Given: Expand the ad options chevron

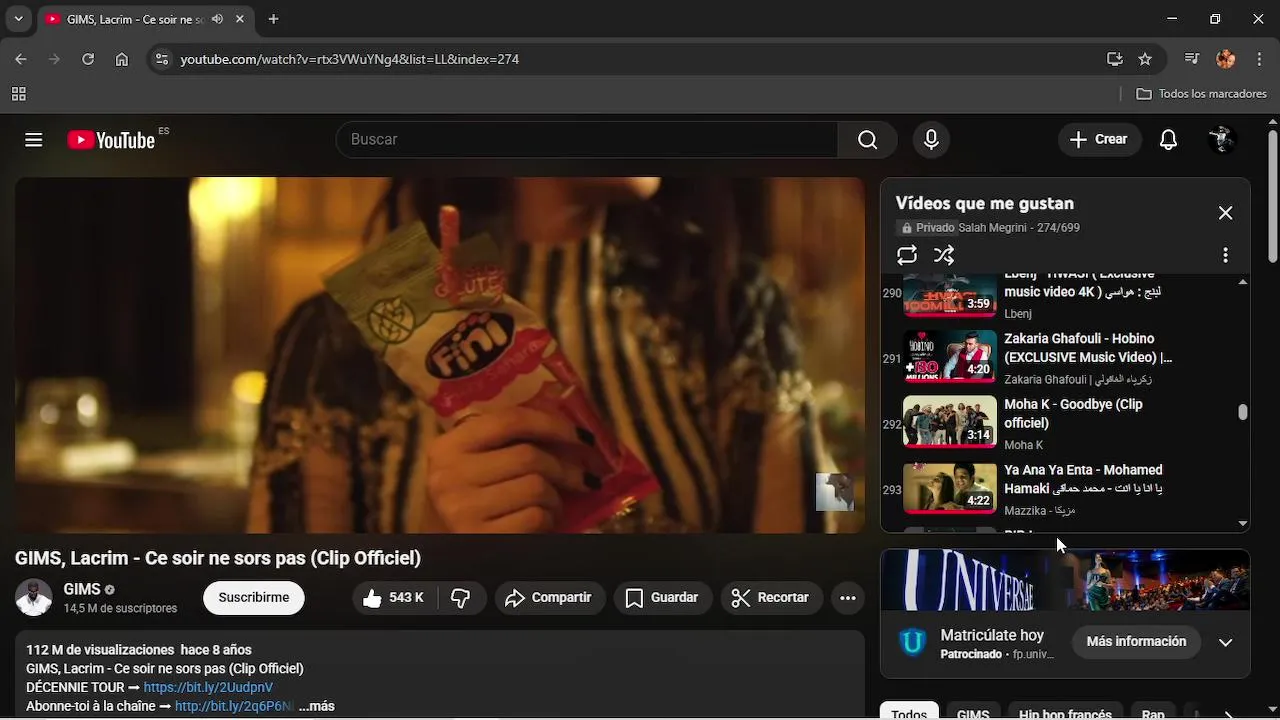Looking at the screenshot, I should pyautogui.click(x=1225, y=642).
